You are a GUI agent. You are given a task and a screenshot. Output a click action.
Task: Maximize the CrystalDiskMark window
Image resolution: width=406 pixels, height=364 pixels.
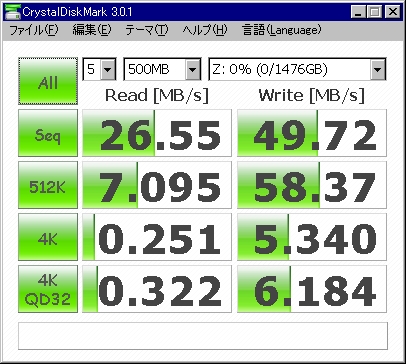pyautogui.click(x=375, y=12)
